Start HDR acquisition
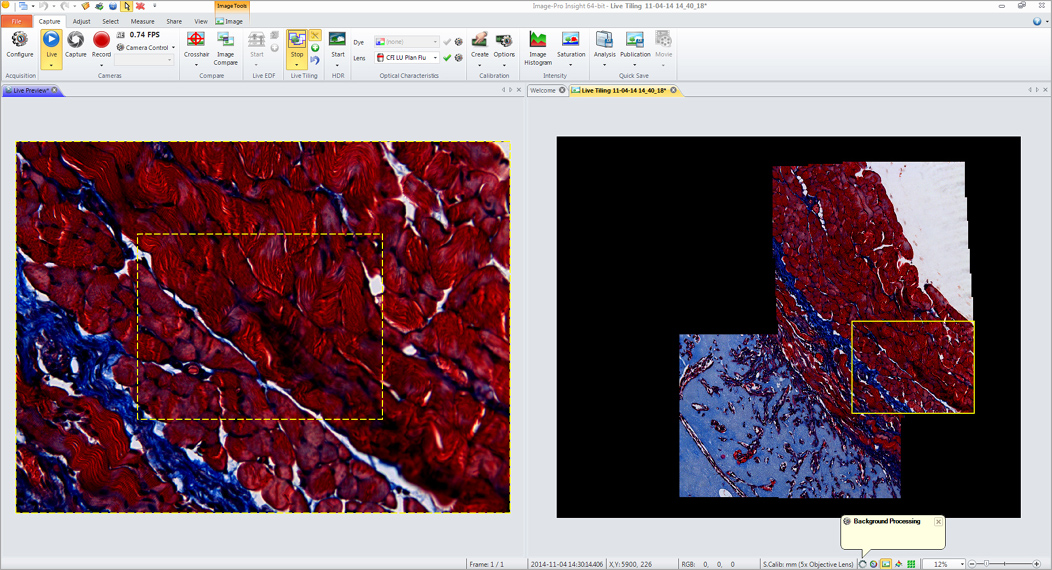This screenshot has height=570, width=1052. click(x=337, y=44)
